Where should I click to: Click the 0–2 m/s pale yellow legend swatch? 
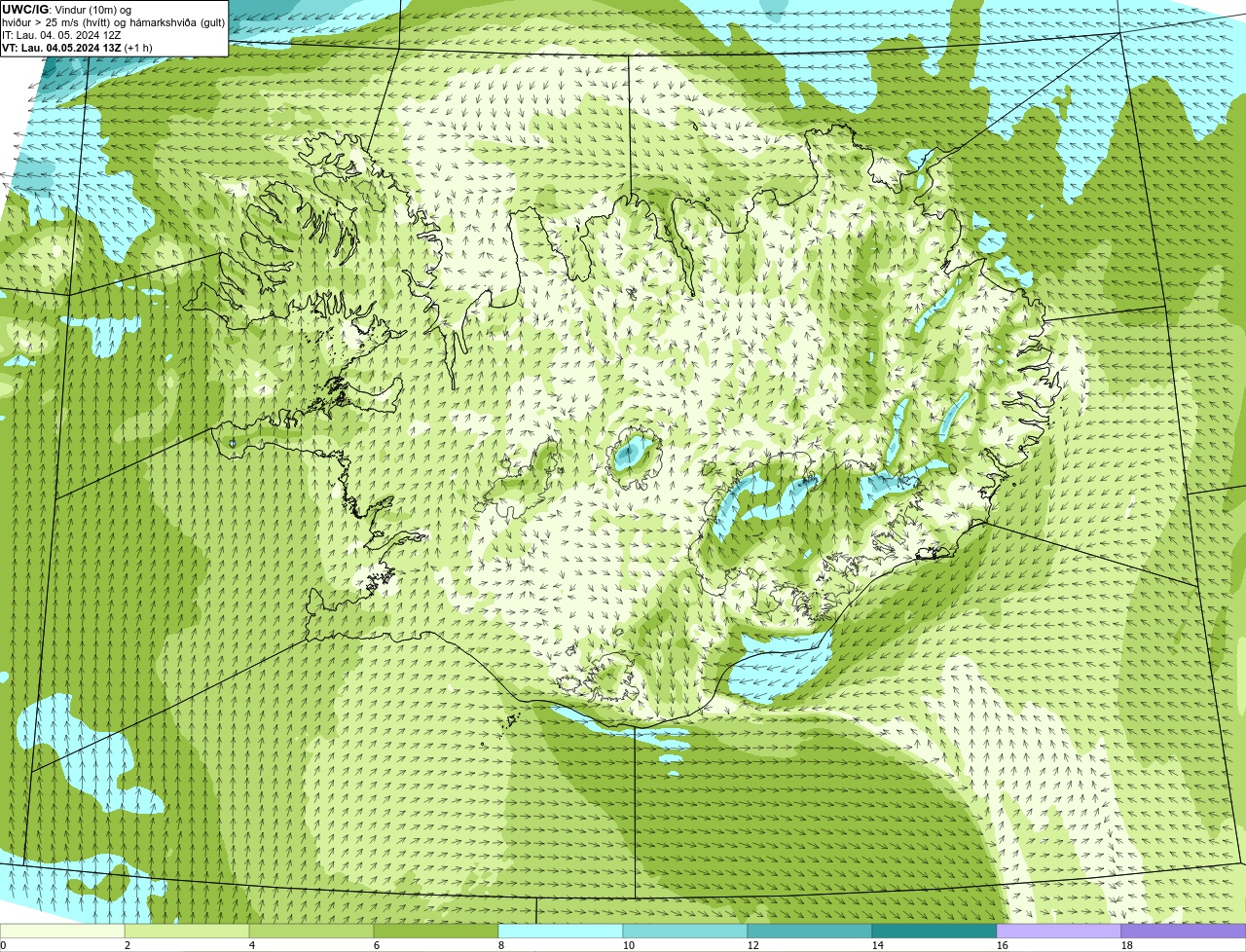point(62,932)
